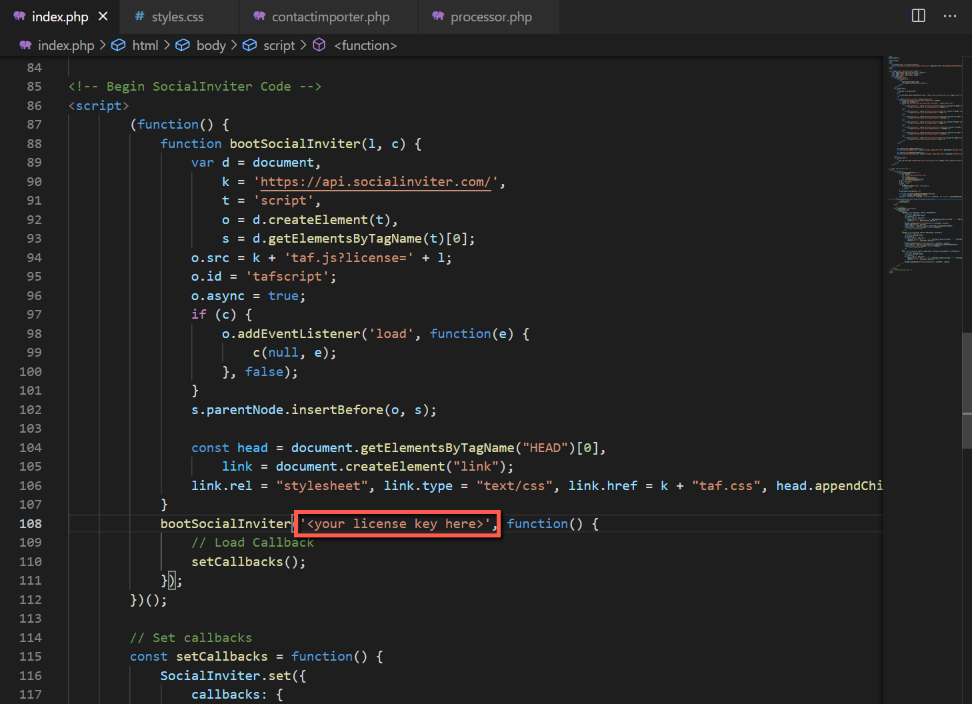Click the "stylesheet" string on line 106
This screenshot has height=704, width=972.
click(x=322, y=486)
